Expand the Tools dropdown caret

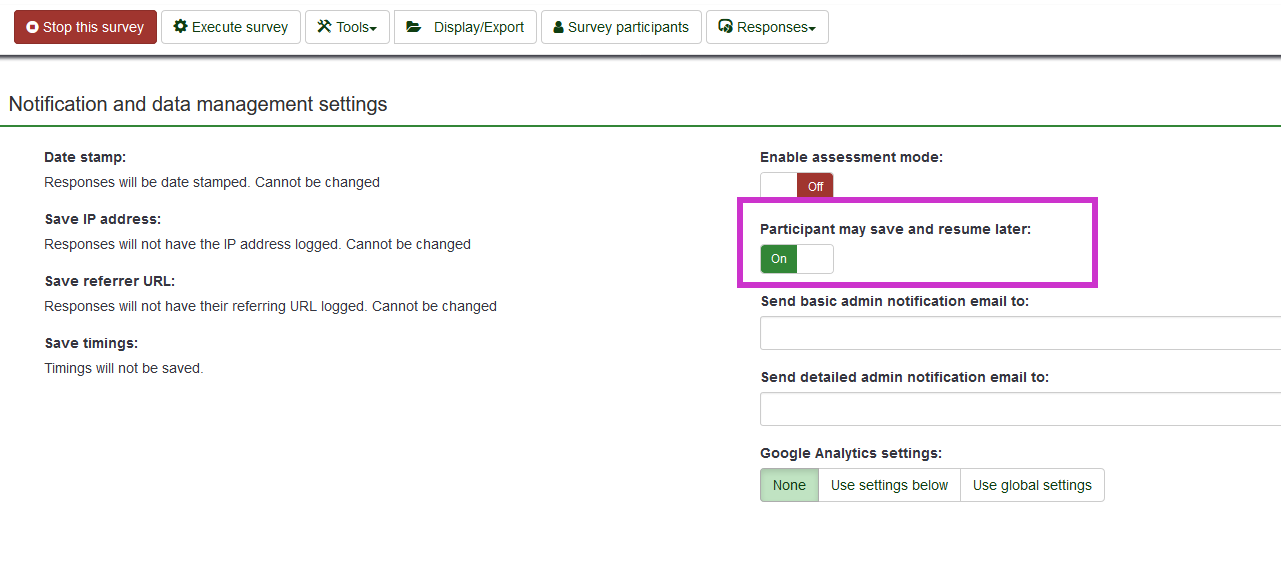(373, 29)
